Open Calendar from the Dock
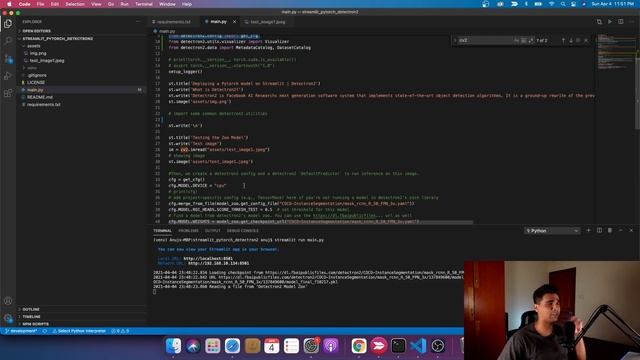Image resolution: width=640 pixels, height=360 pixels. [x=271, y=346]
